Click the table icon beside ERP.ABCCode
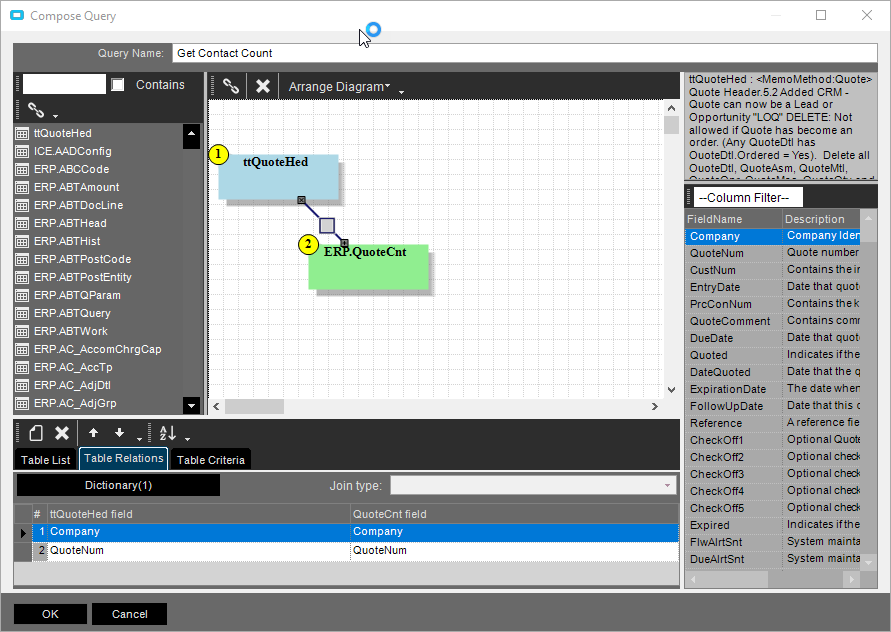 tap(22, 169)
